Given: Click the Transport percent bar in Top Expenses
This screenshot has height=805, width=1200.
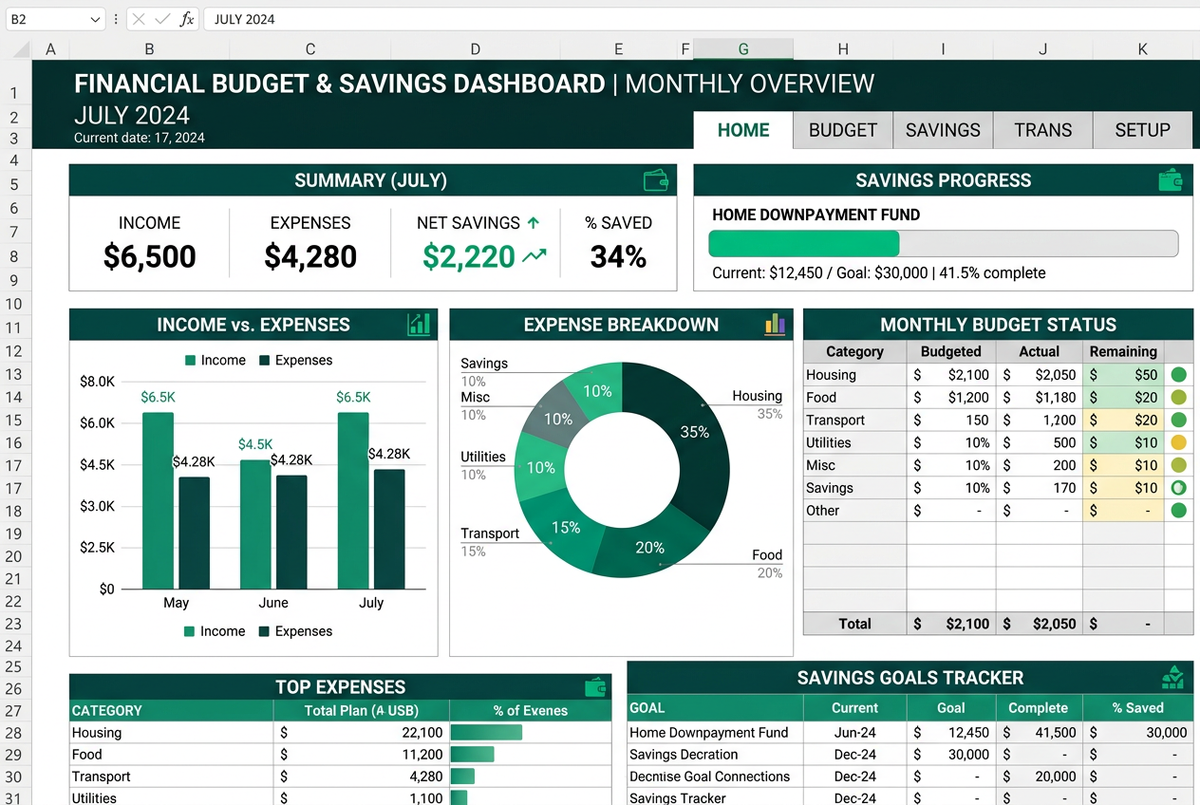Looking at the screenshot, I should pyautogui.click(x=462, y=777).
